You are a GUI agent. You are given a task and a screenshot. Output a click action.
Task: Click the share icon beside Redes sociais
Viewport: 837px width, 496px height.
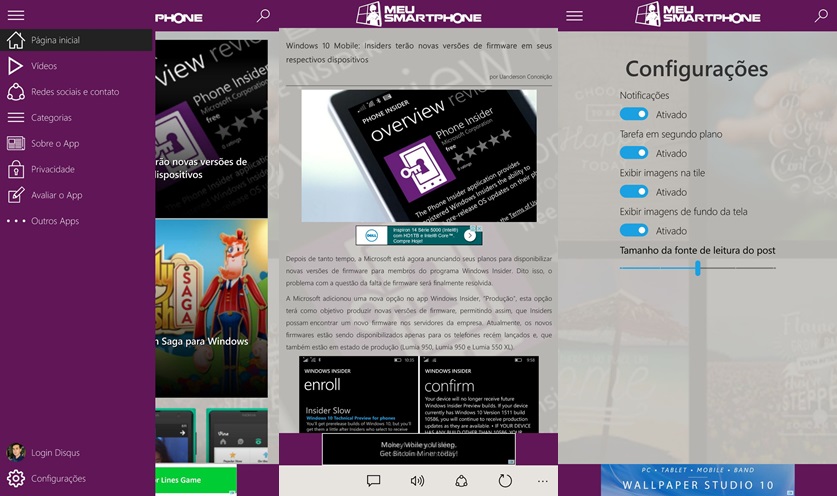(16, 92)
